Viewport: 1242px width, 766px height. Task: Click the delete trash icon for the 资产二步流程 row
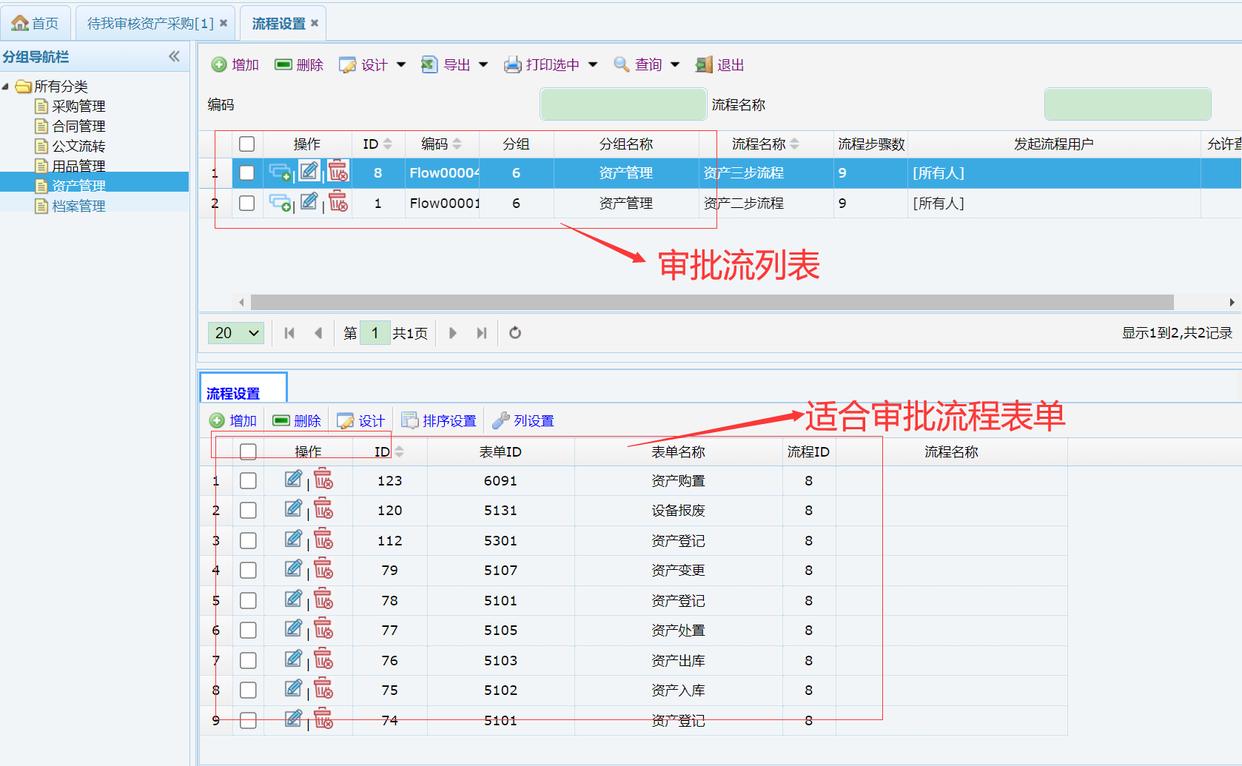[339, 202]
